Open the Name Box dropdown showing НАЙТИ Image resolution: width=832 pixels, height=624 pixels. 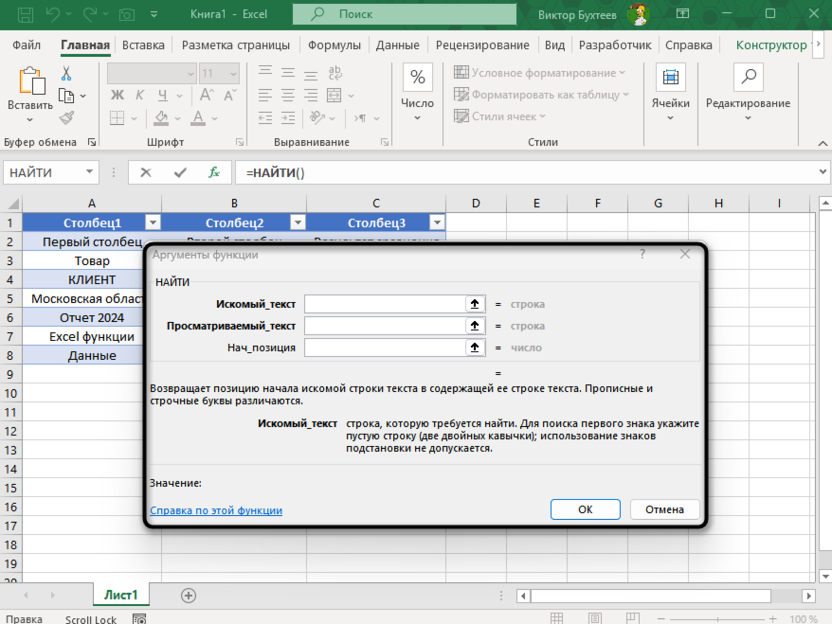point(89,172)
